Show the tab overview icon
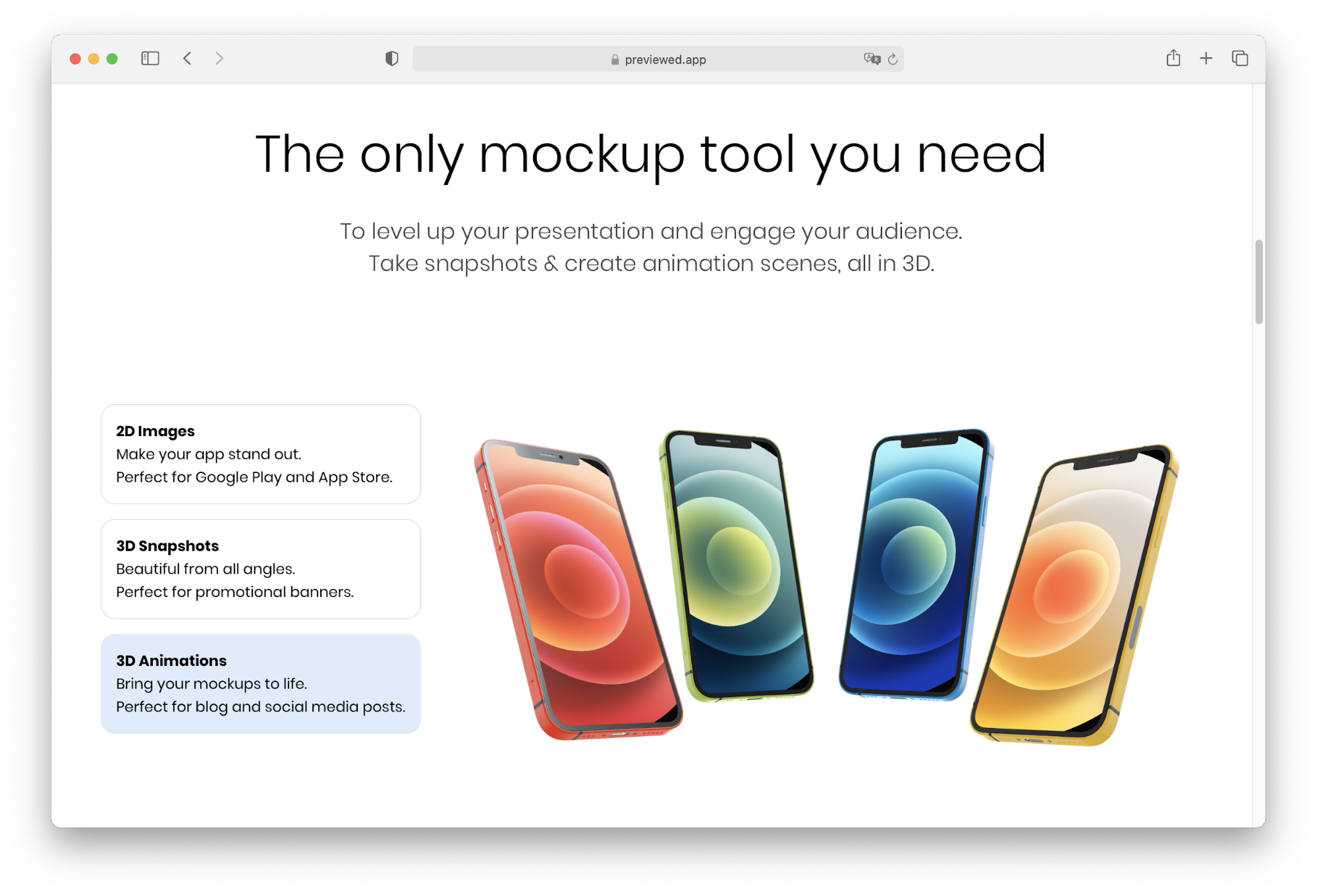Viewport: 1317px width, 896px height. [1240, 59]
